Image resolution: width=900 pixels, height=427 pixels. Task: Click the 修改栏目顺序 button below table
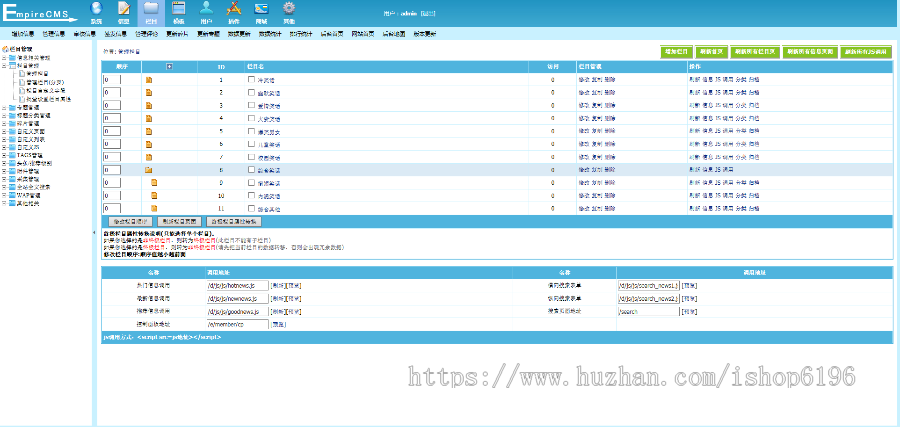pos(131,221)
